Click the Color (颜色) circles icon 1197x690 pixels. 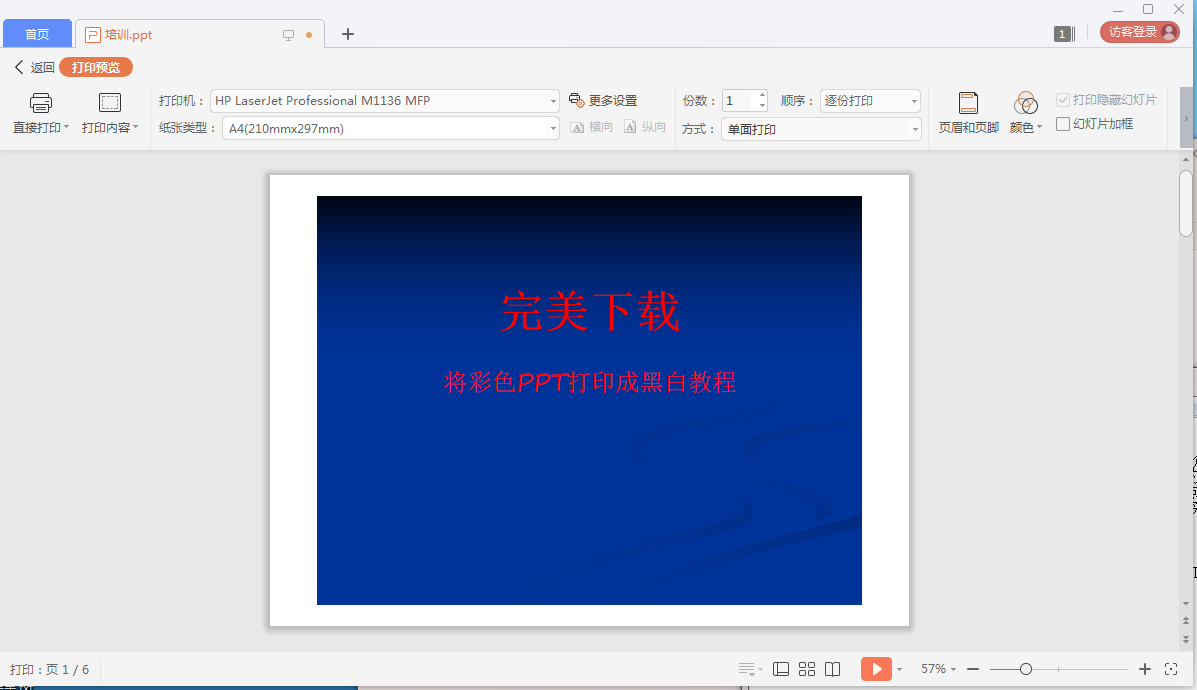click(1026, 103)
